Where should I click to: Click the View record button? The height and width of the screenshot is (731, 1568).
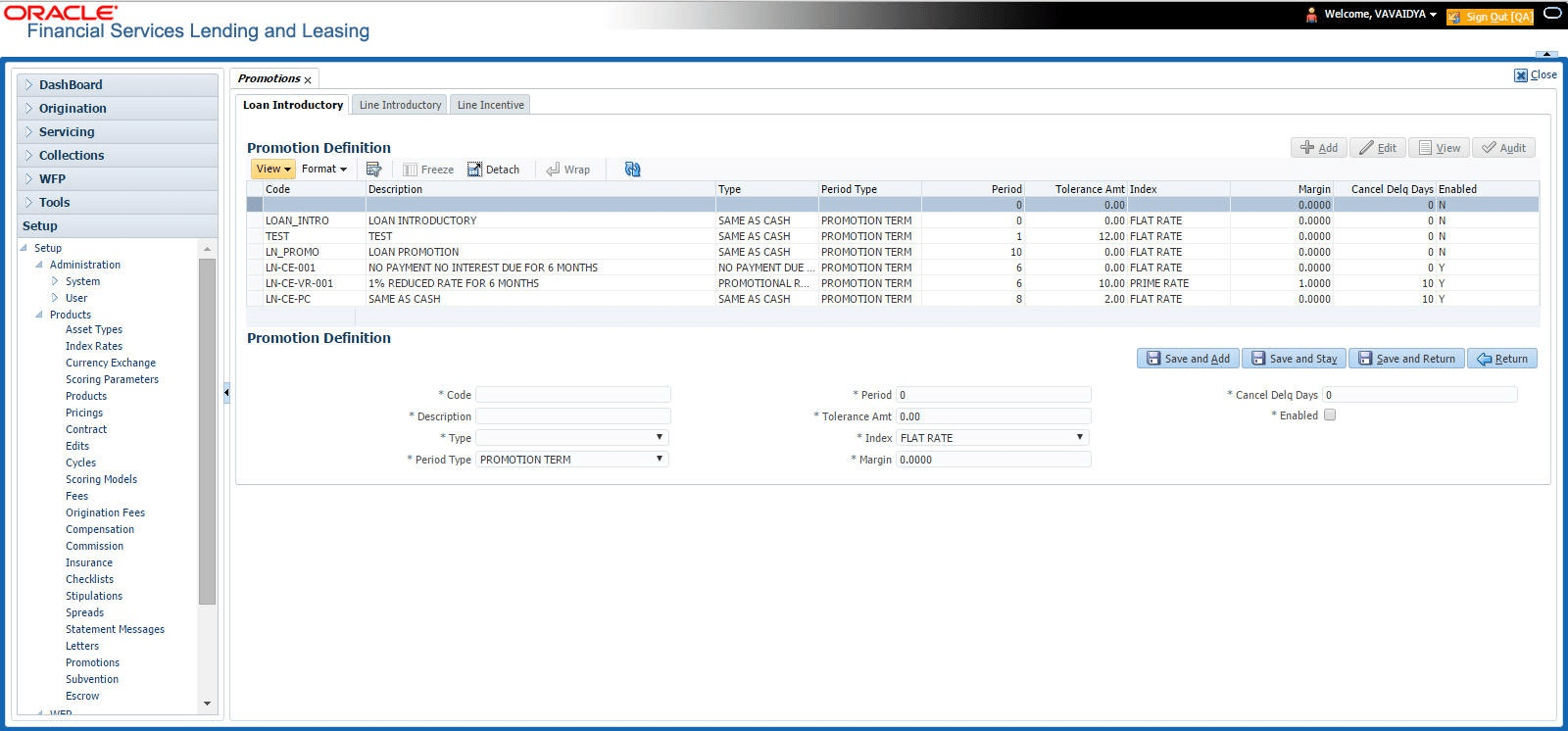point(1440,148)
